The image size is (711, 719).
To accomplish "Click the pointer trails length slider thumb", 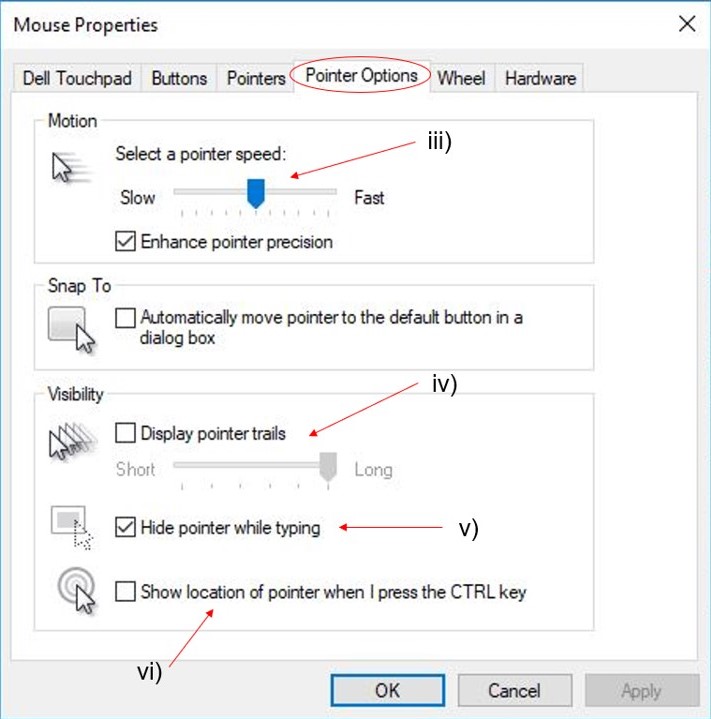I will tap(327, 468).
